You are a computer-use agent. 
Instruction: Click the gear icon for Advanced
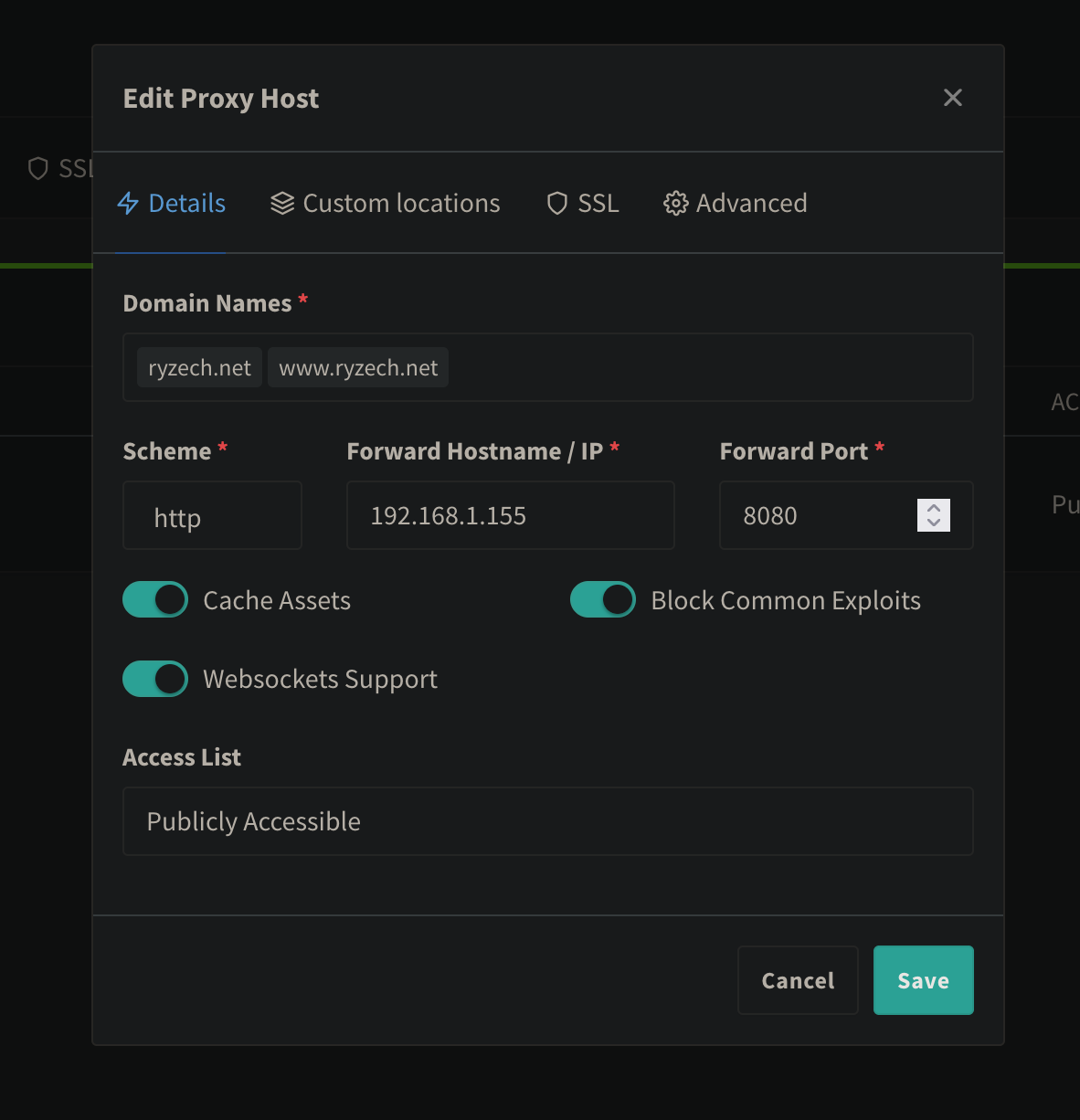coord(675,203)
